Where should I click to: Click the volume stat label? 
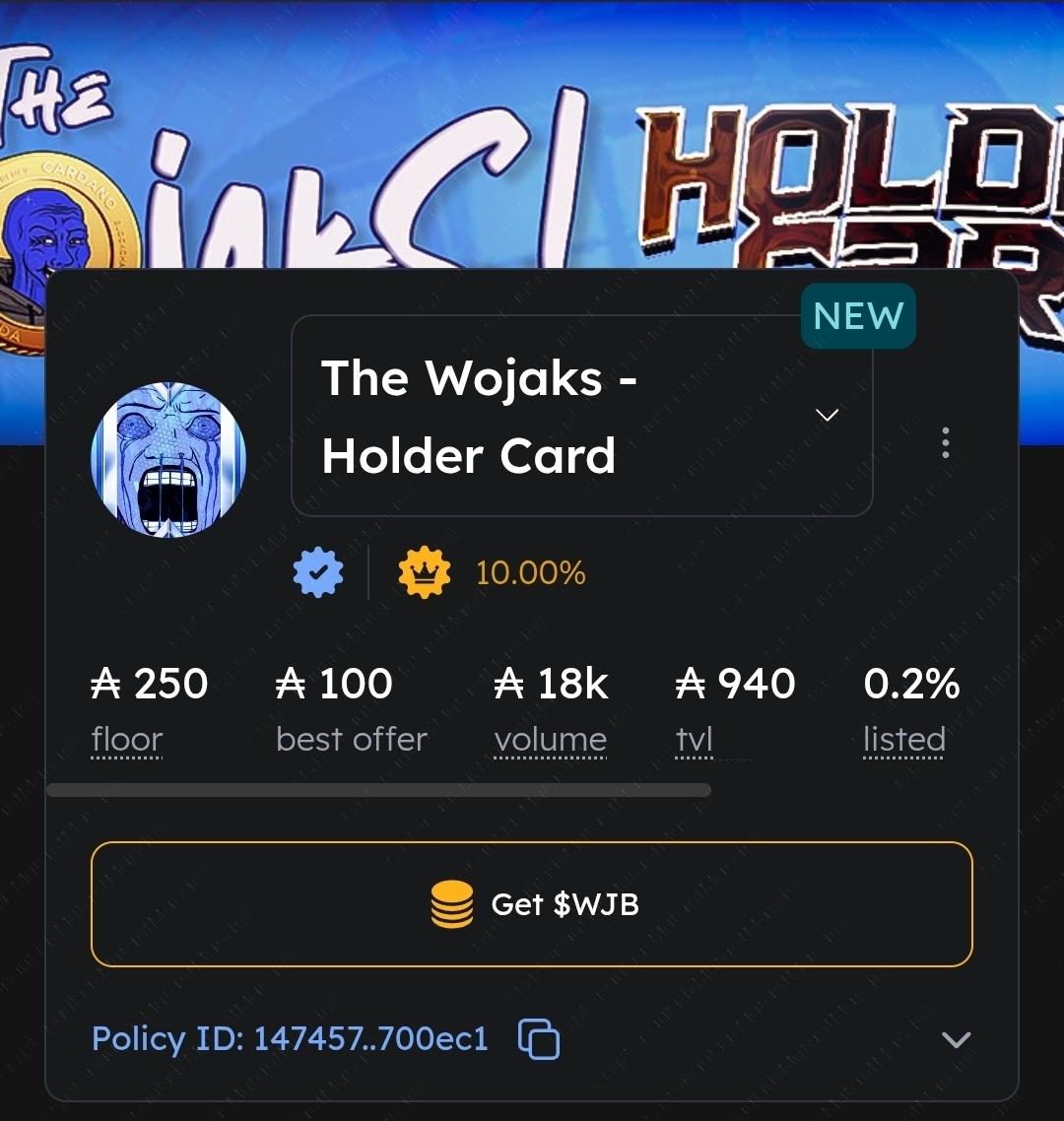(550, 739)
